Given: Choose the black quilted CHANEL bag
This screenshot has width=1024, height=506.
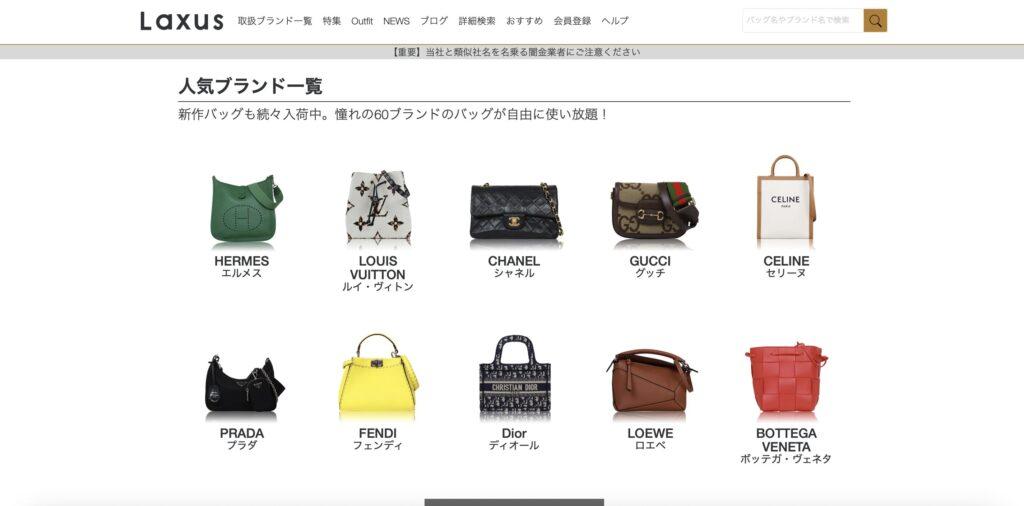Looking at the screenshot, I should tap(516, 210).
